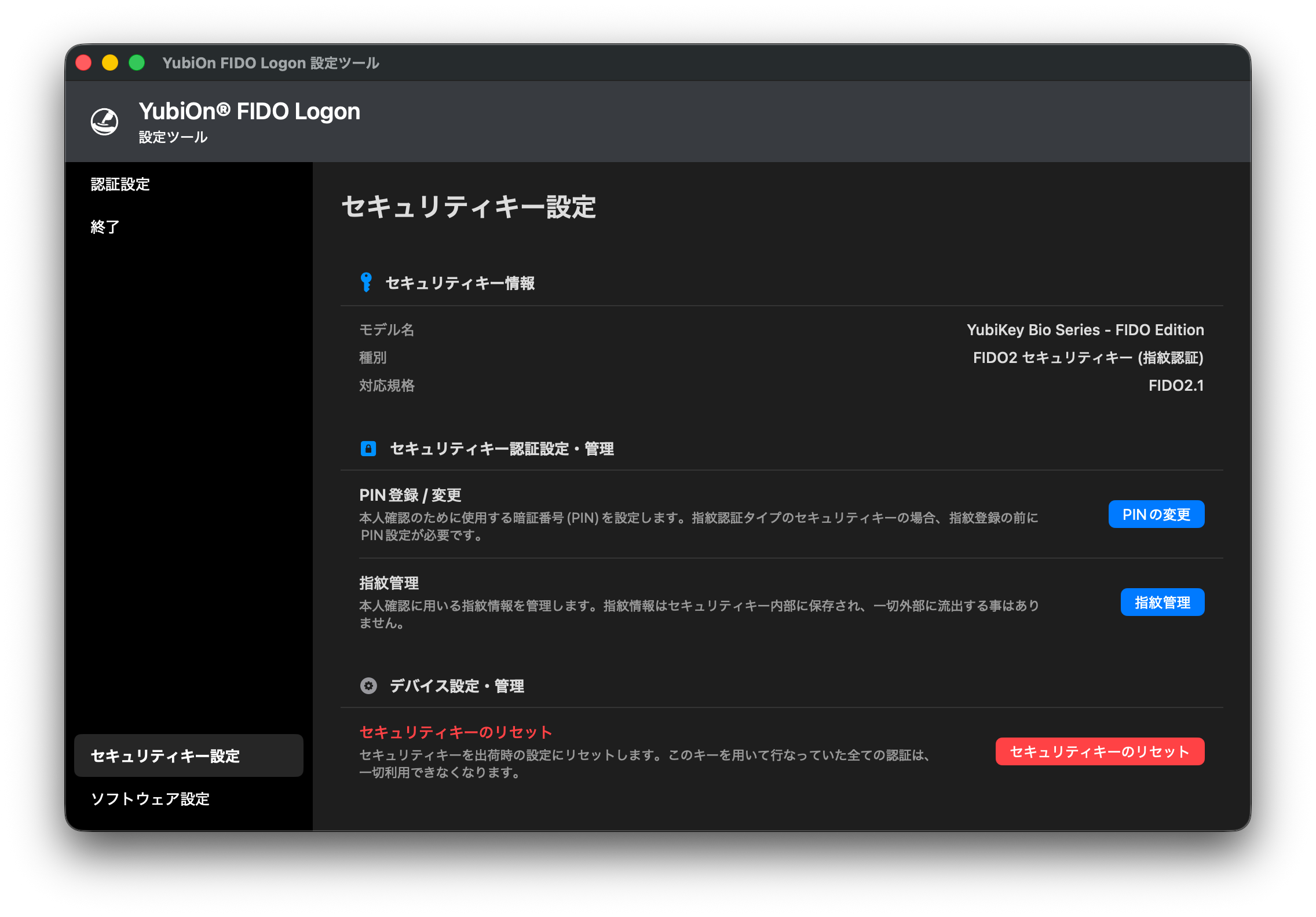
Task: Click the green full-screen window button
Action: tap(137, 63)
